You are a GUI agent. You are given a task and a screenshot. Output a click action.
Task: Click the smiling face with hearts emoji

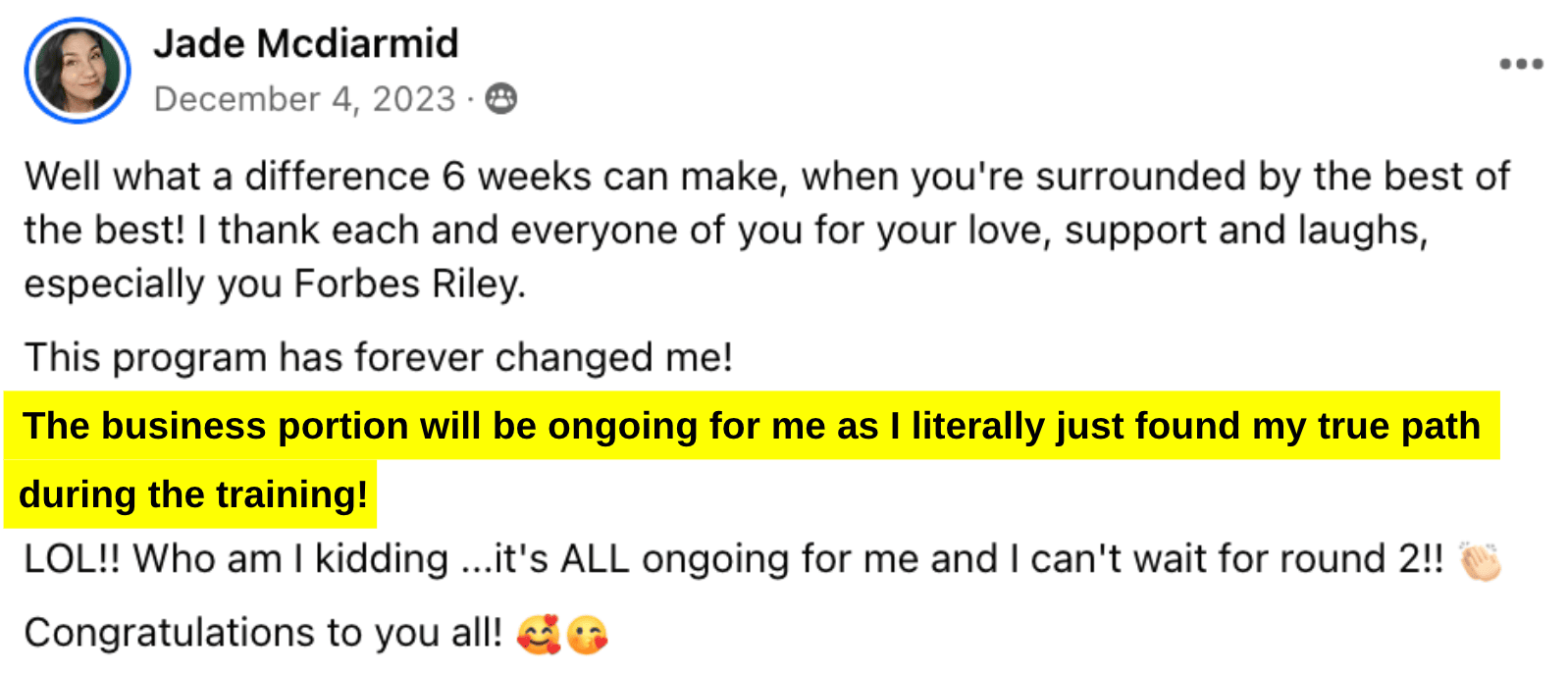[539, 635]
